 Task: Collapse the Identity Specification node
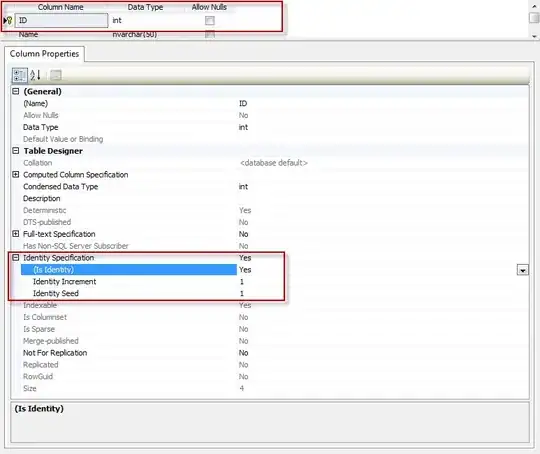point(15,257)
